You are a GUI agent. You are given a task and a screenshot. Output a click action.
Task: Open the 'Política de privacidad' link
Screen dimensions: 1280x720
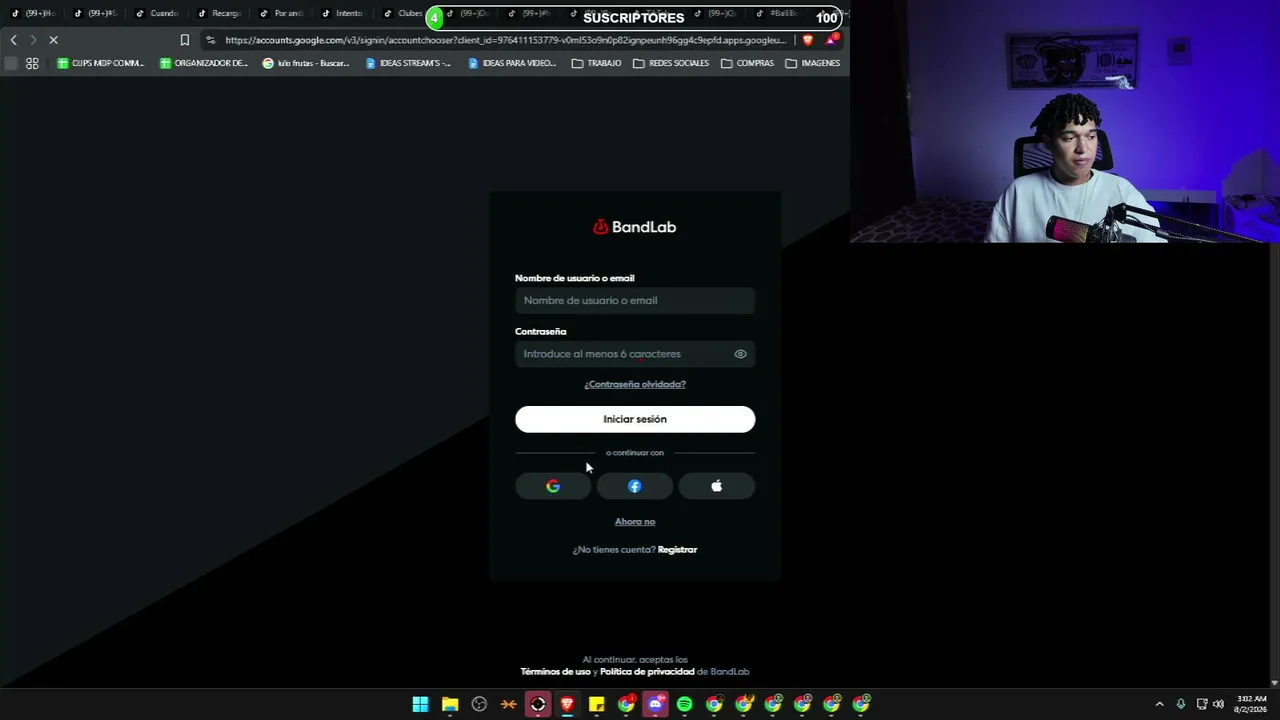tap(647, 672)
